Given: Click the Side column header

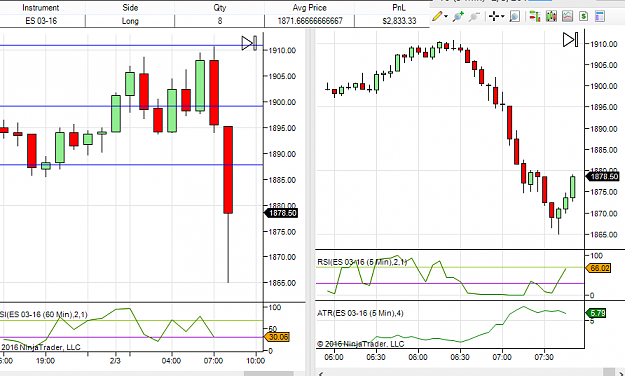Looking at the screenshot, I should coord(130,8).
